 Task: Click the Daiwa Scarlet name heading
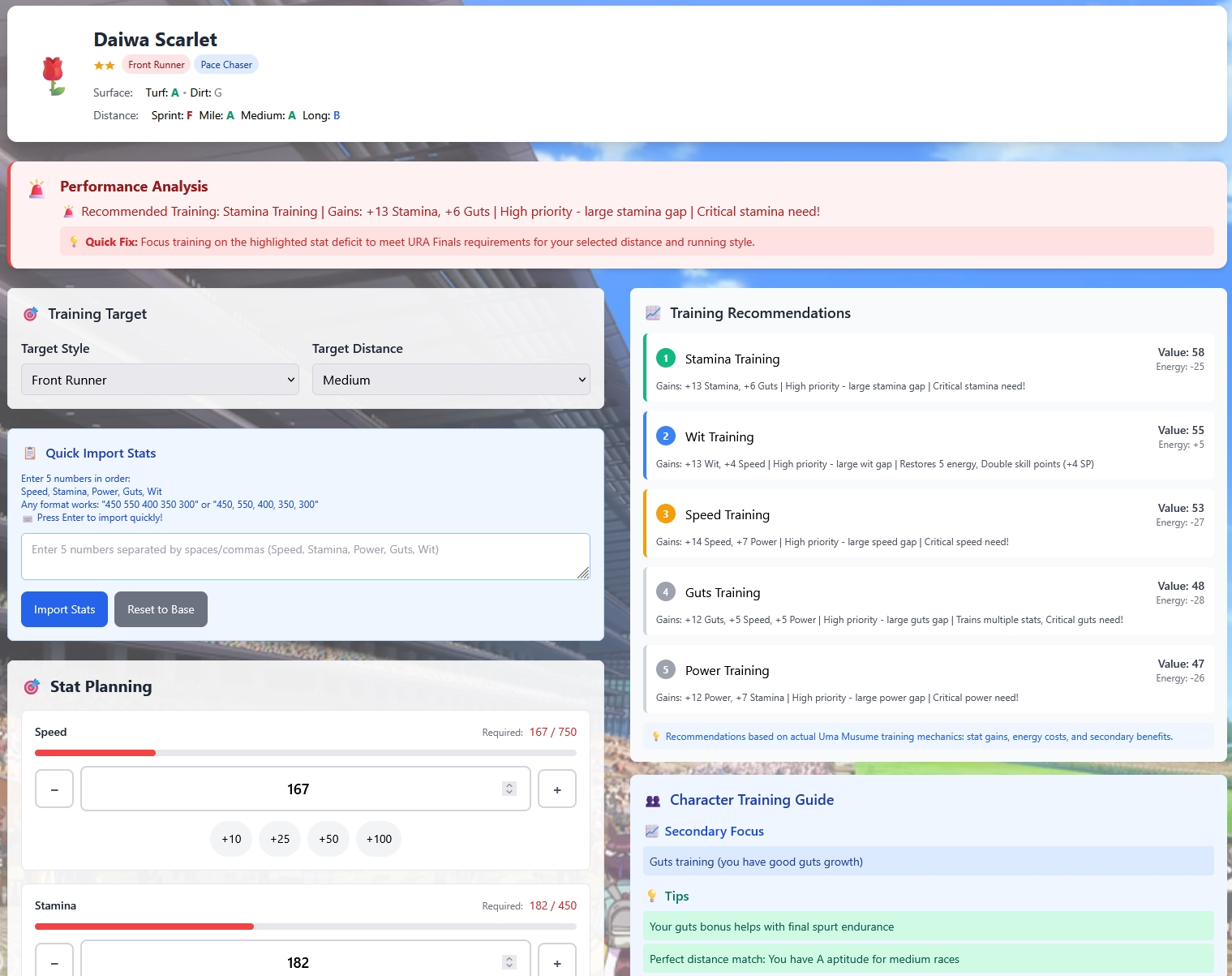click(x=156, y=40)
